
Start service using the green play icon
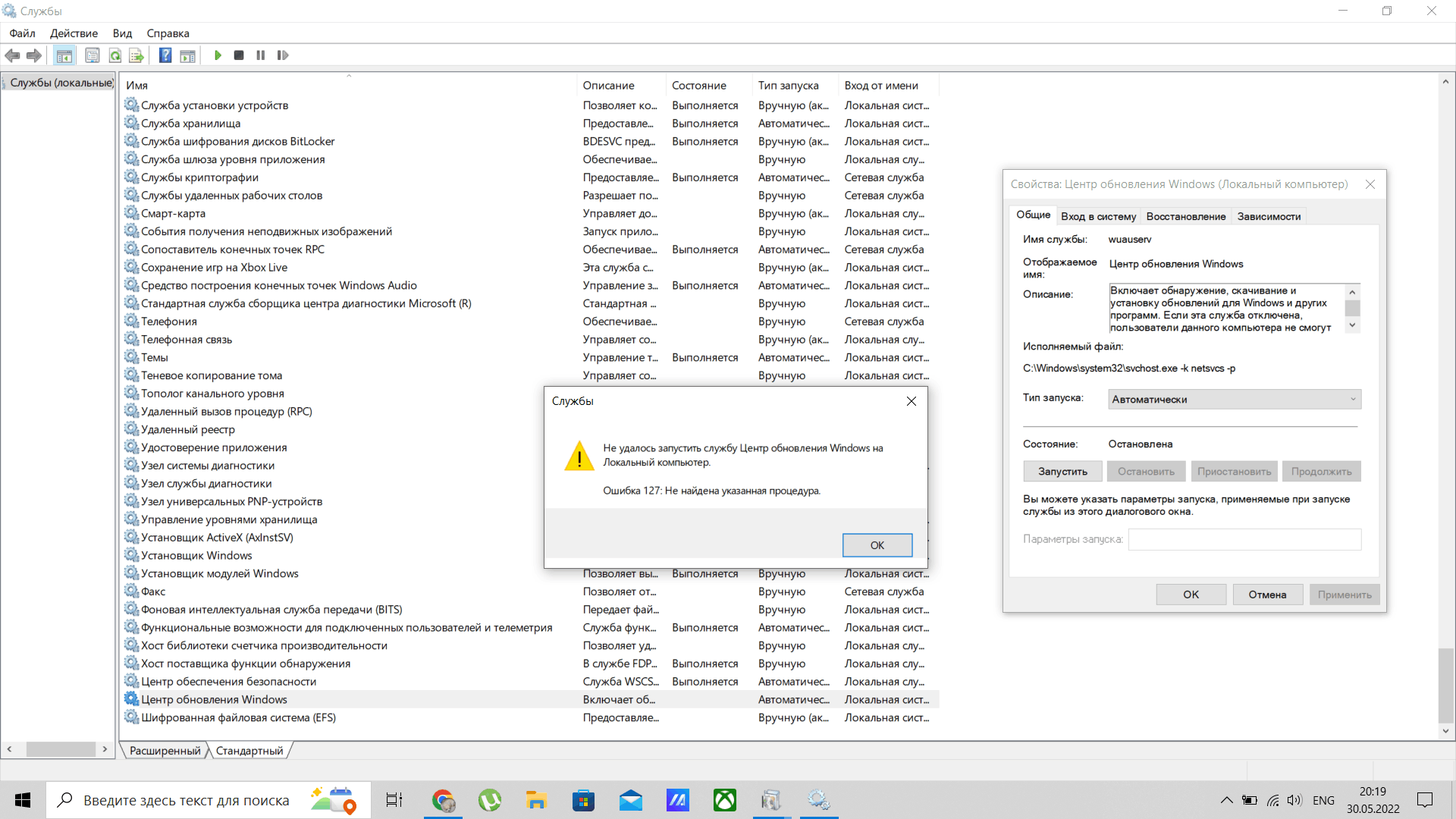tap(218, 55)
